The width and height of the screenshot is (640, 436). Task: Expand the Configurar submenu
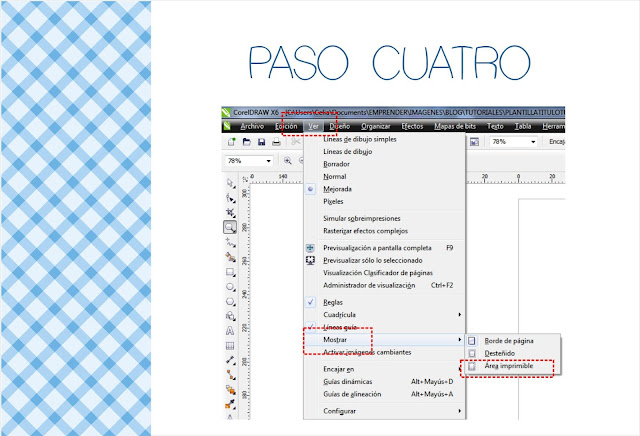point(384,411)
